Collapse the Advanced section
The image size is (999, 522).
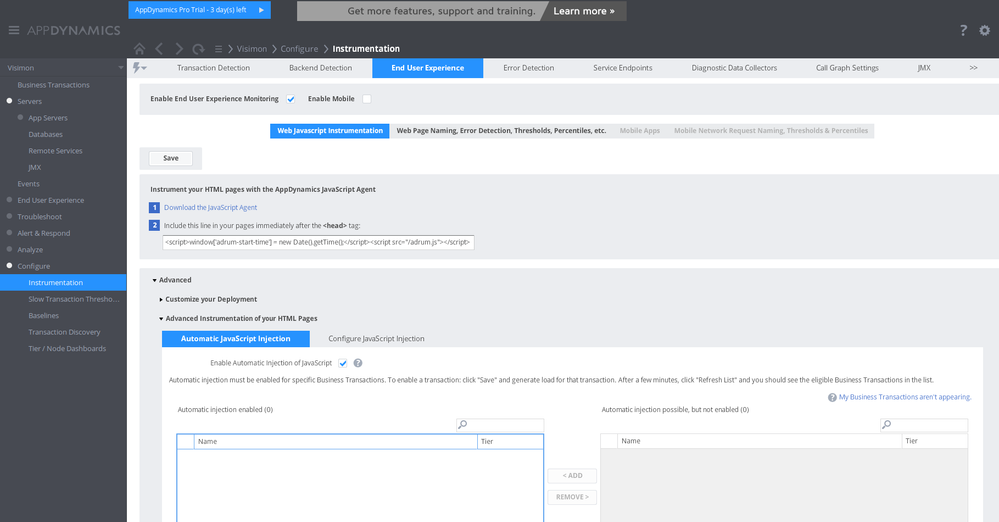pyautogui.click(x=154, y=280)
